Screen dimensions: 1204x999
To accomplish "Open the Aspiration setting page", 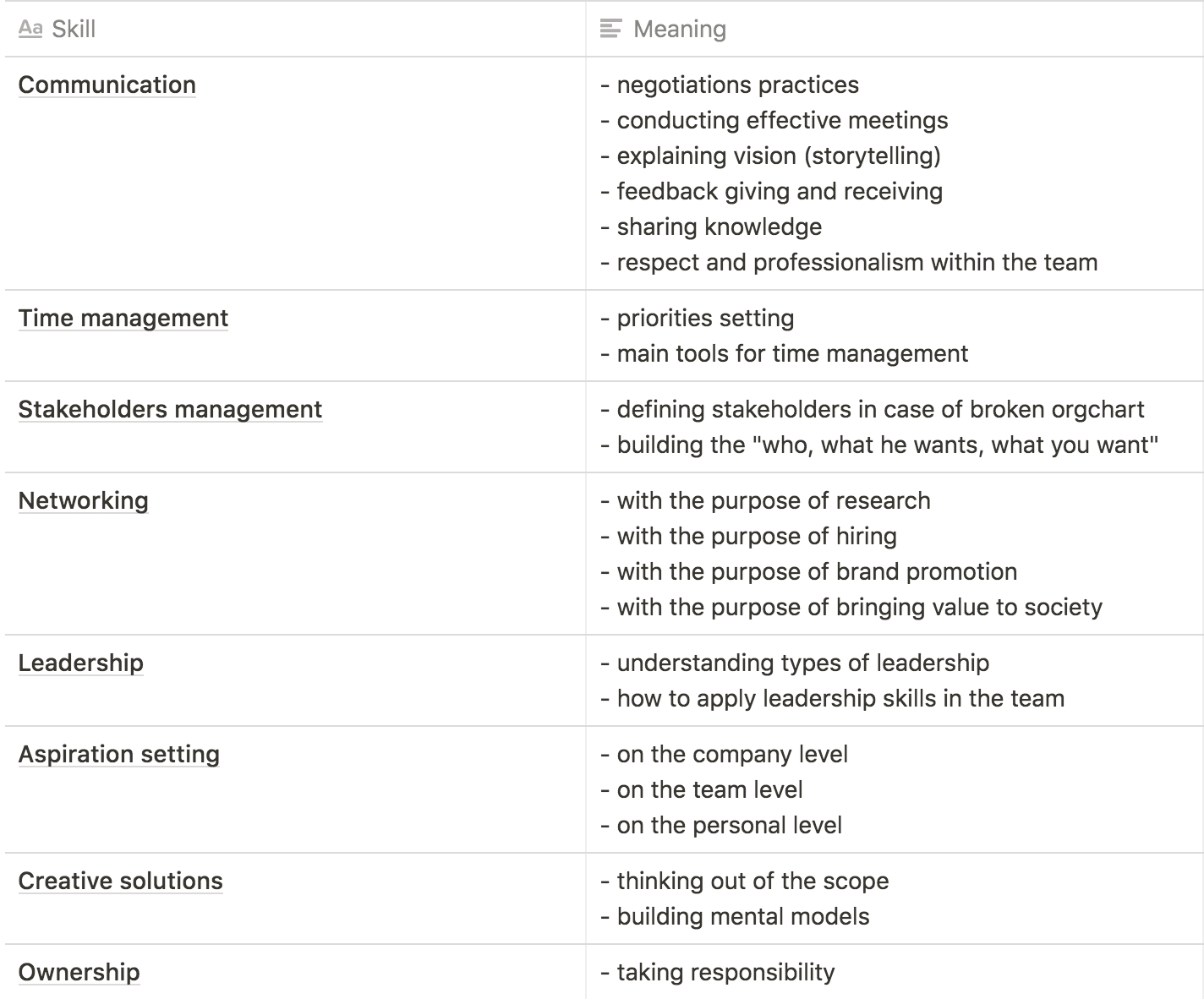I will pyautogui.click(x=118, y=754).
